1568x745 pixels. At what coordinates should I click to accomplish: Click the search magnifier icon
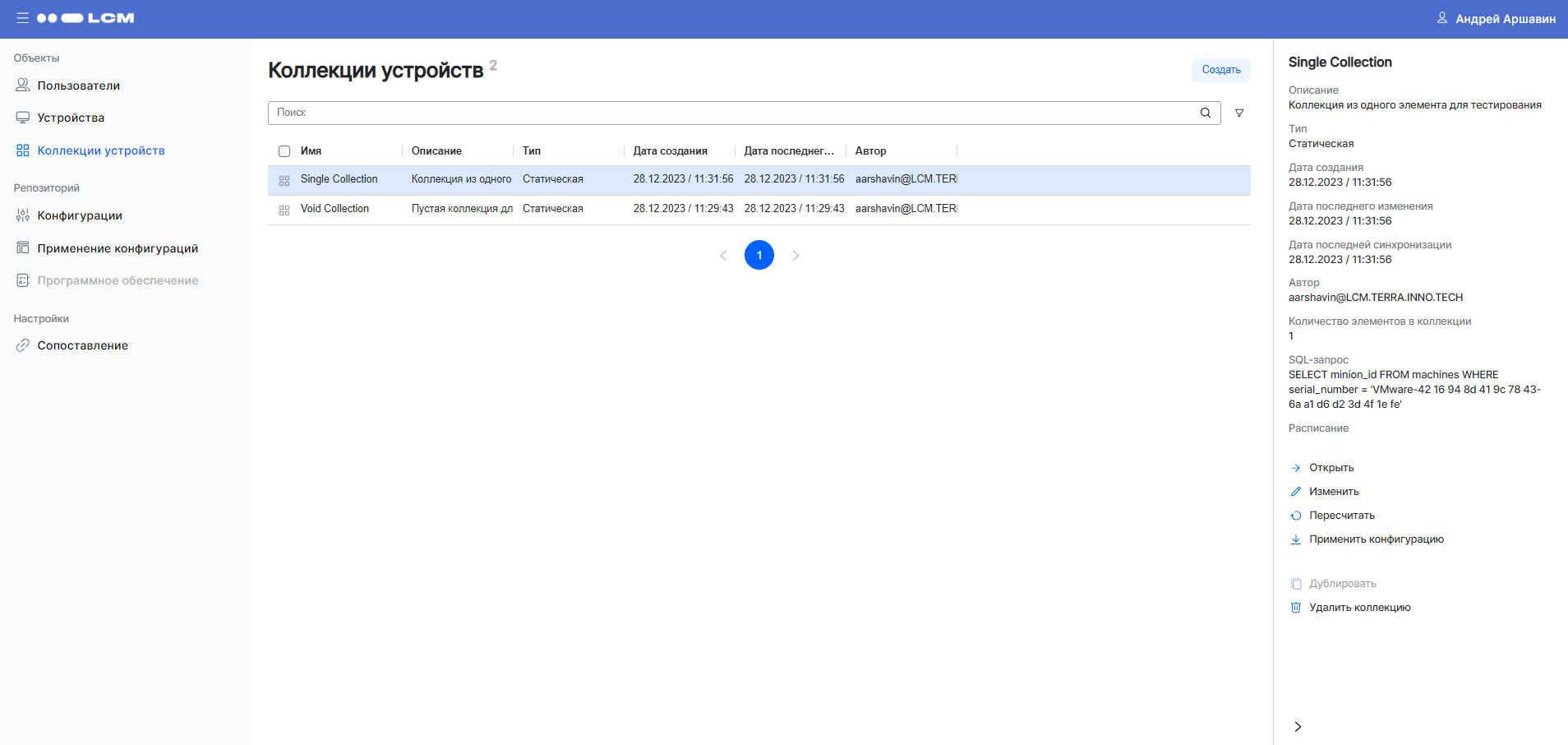tap(1205, 113)
